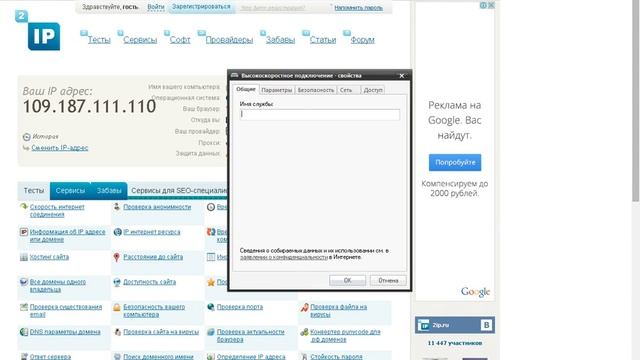Image resolution: width=640 pixels, height=360 pixels.
Task: Open Тесты in top navigation
Action: (x=99, y=40)
